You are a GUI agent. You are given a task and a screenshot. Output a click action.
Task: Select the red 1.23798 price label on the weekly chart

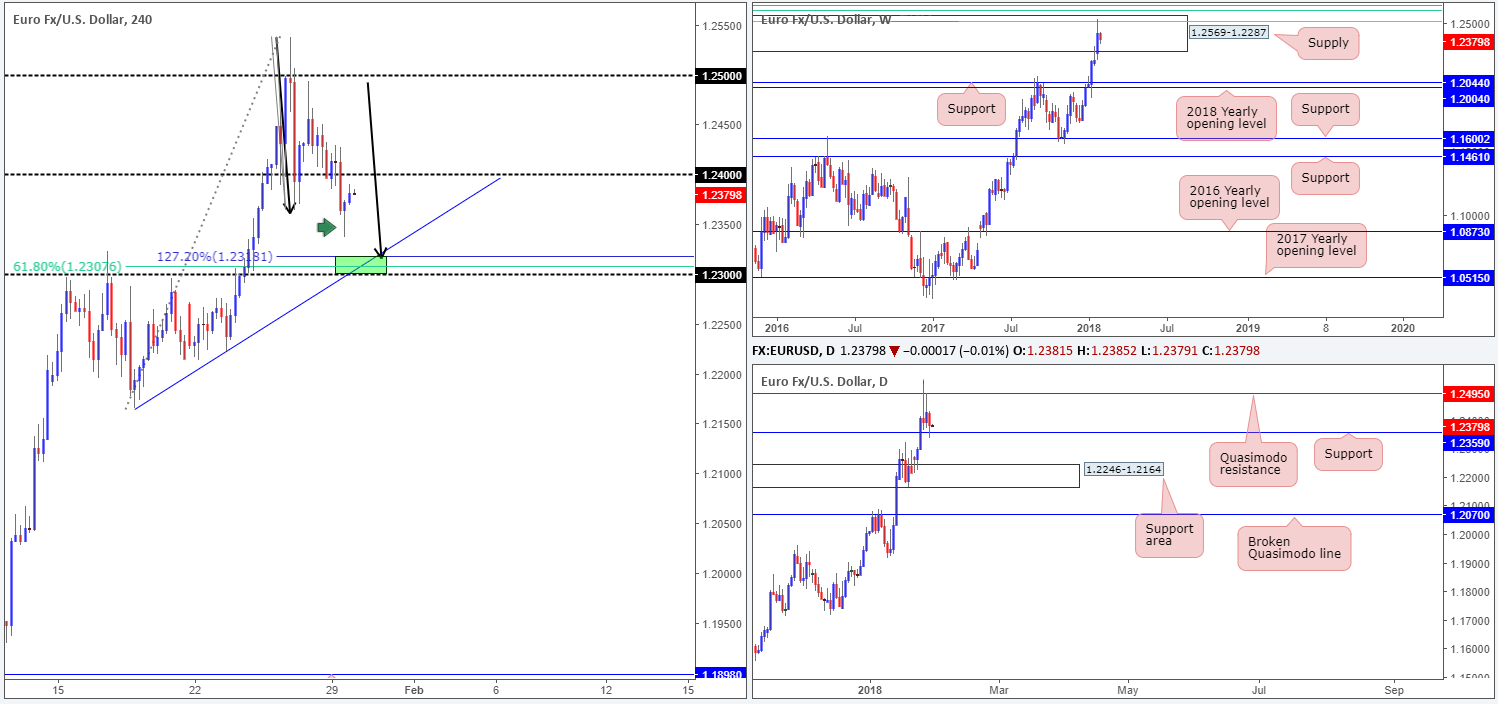[1468, 43]
